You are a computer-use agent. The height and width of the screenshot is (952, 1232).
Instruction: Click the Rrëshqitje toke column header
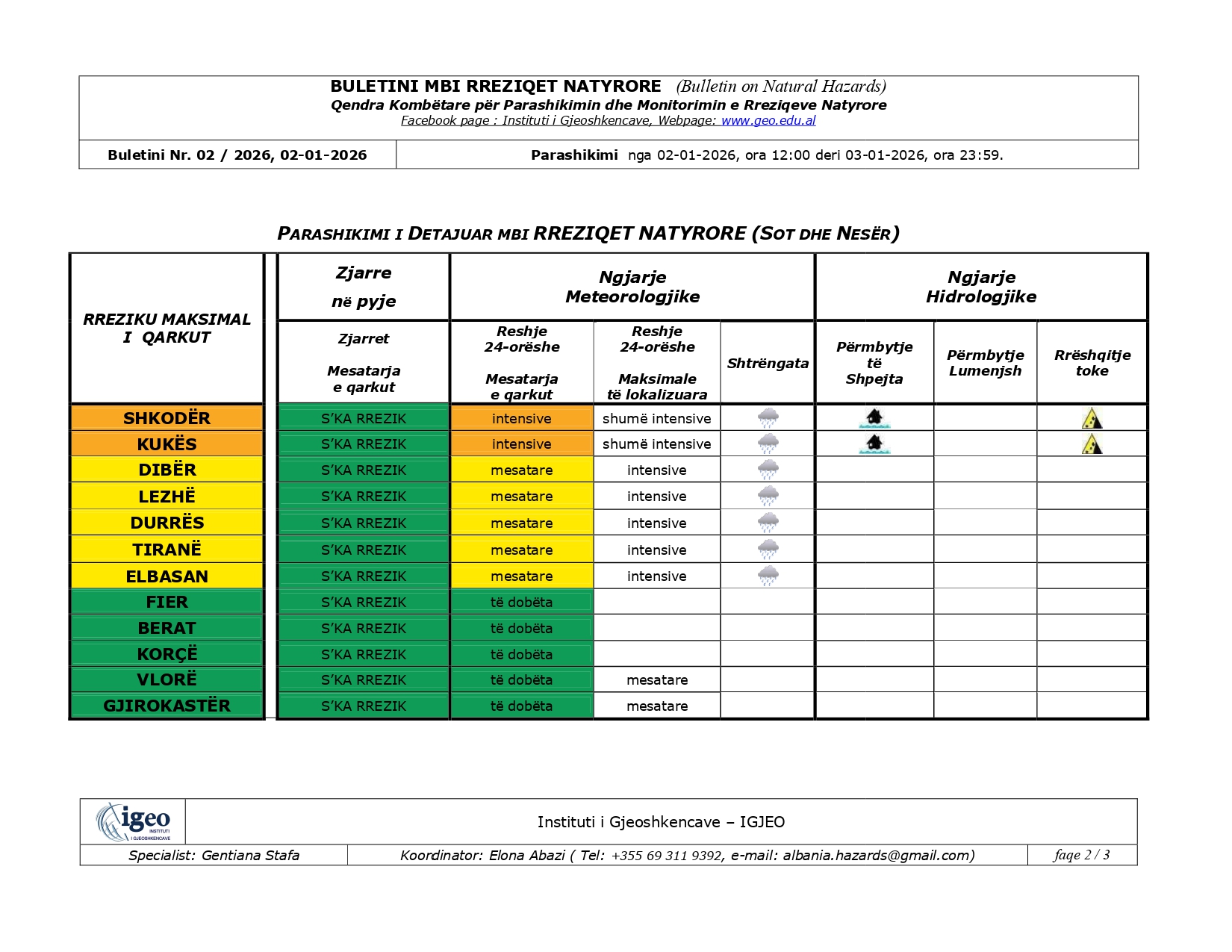[x=1092, y=364]
